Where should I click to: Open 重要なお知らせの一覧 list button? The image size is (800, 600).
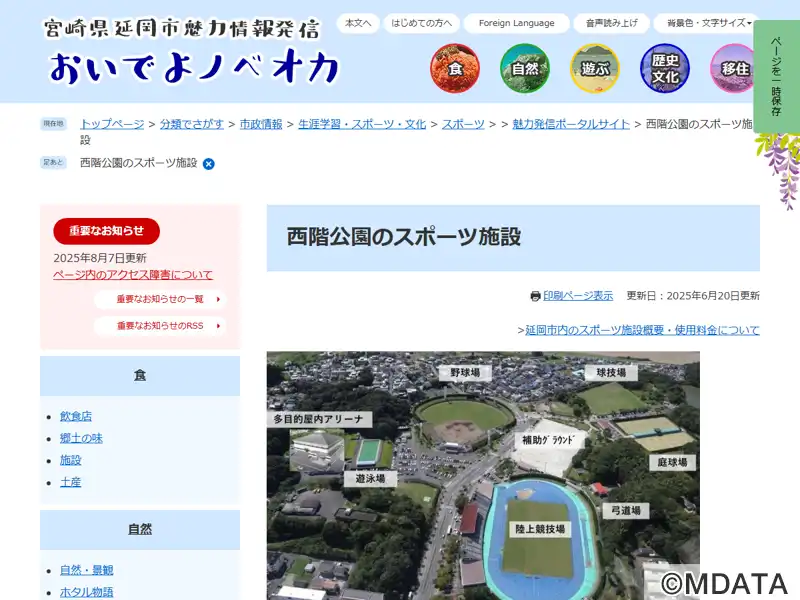160,299
